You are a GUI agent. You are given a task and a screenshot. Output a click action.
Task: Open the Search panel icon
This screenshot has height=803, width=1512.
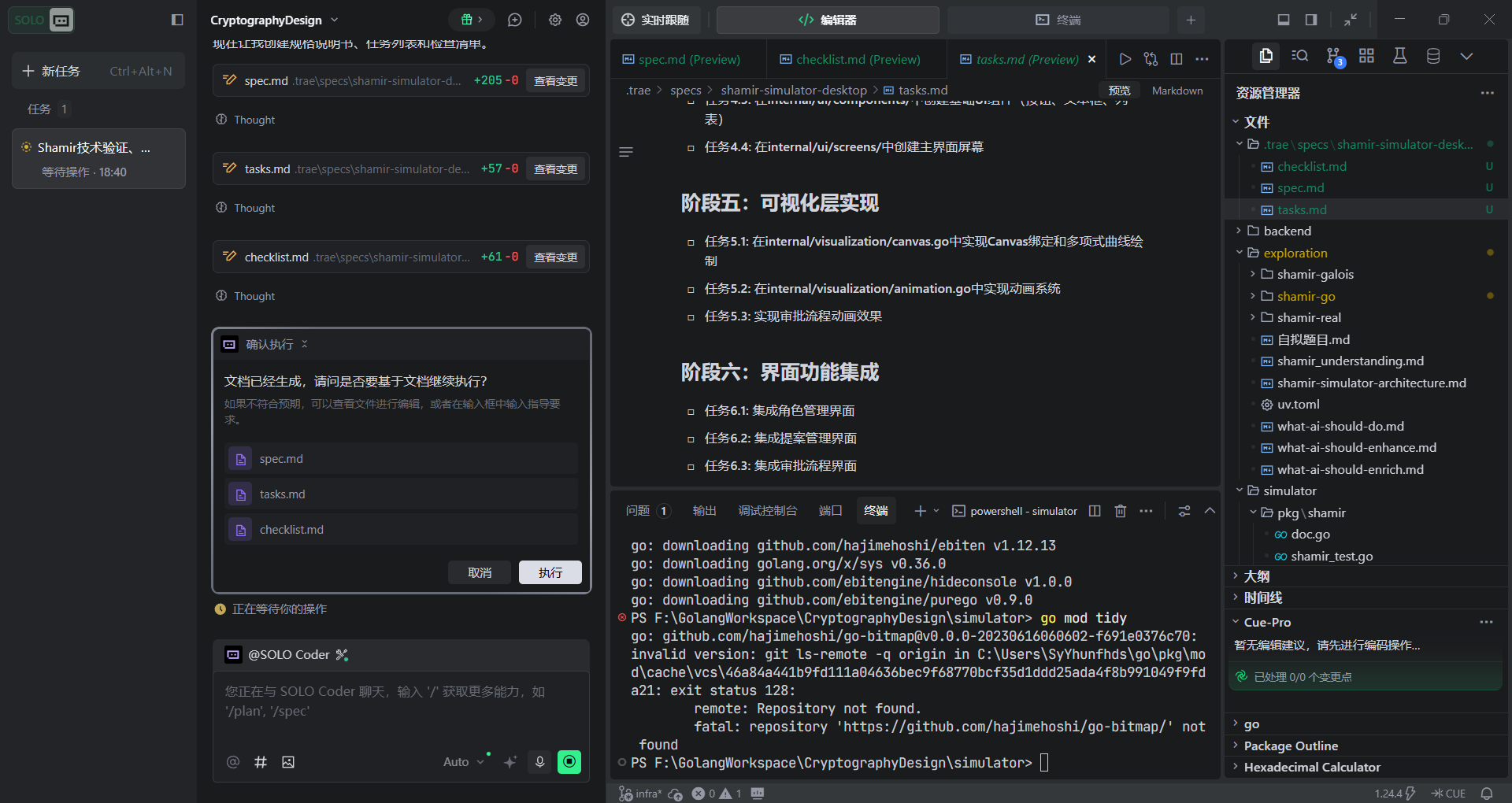(1300, 56)
